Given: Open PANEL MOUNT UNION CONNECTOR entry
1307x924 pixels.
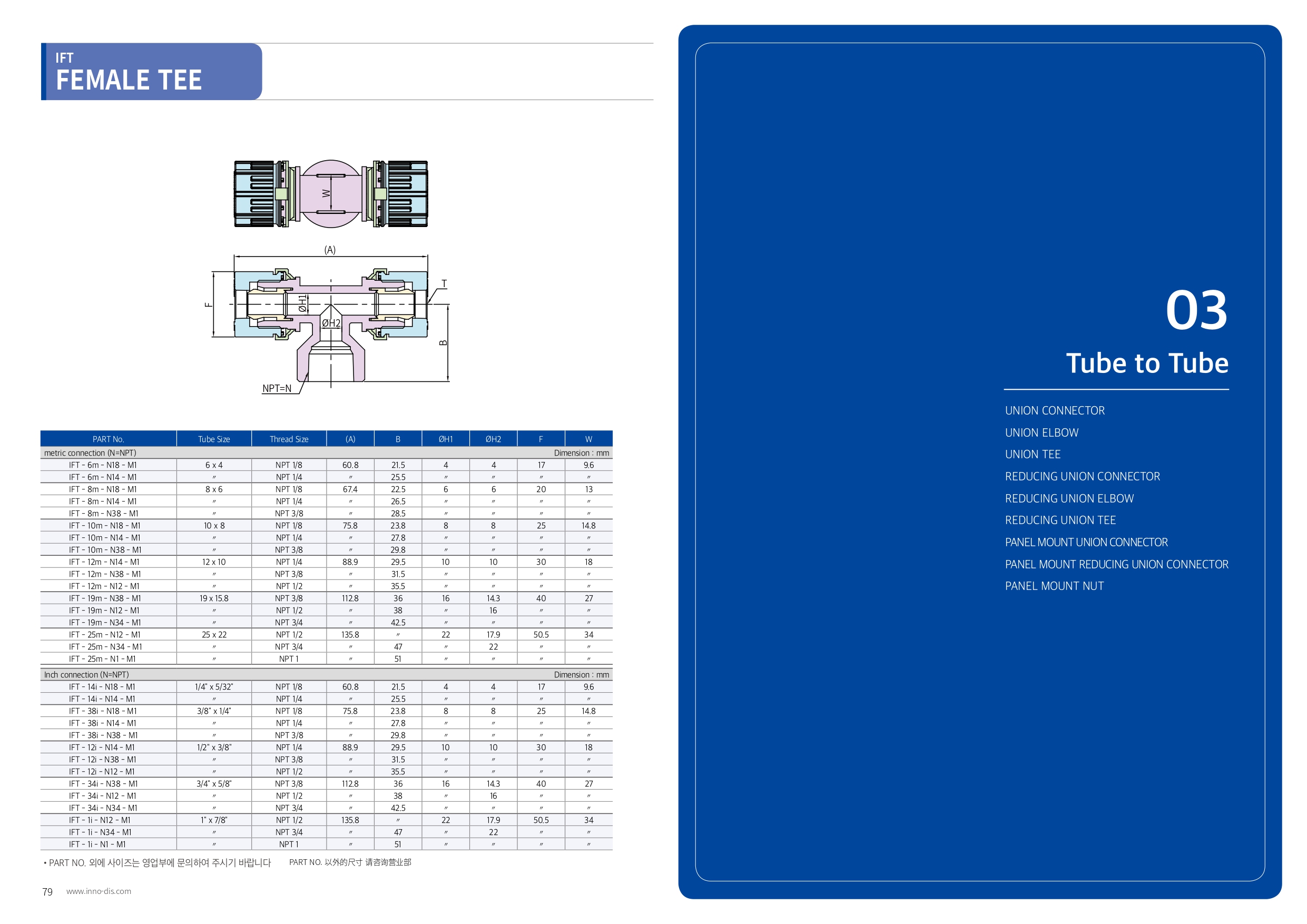Looking at the screenshot, I should pos(1086,543).
